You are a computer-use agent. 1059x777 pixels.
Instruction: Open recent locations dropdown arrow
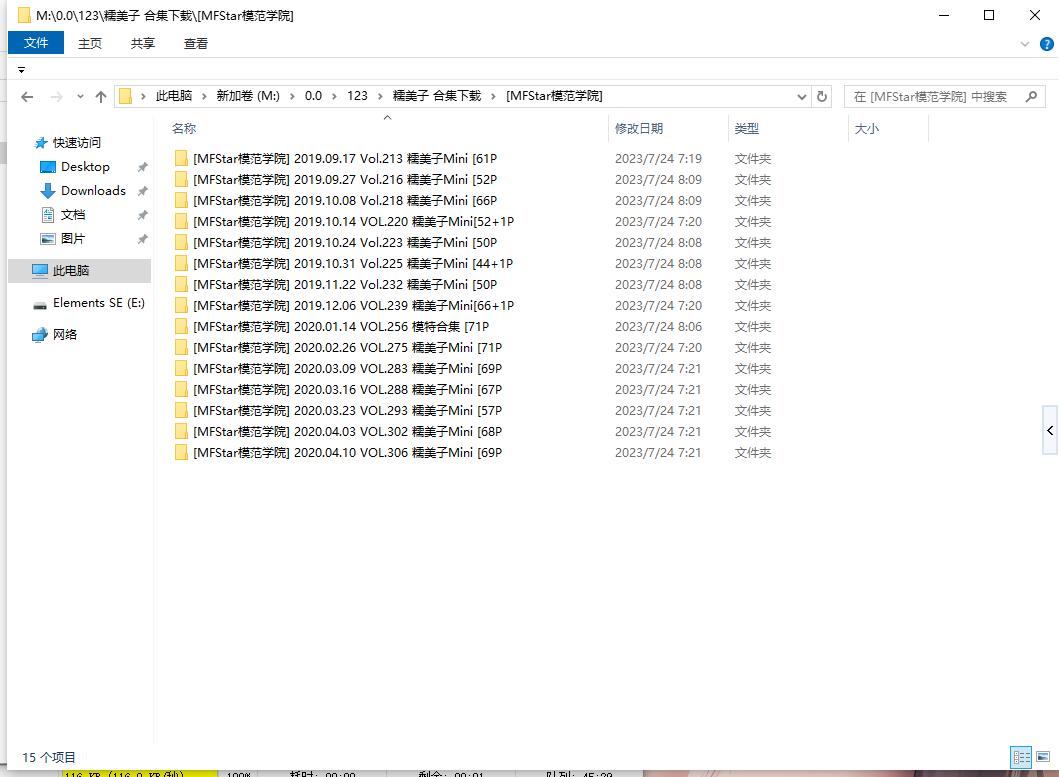pos(80,97)
